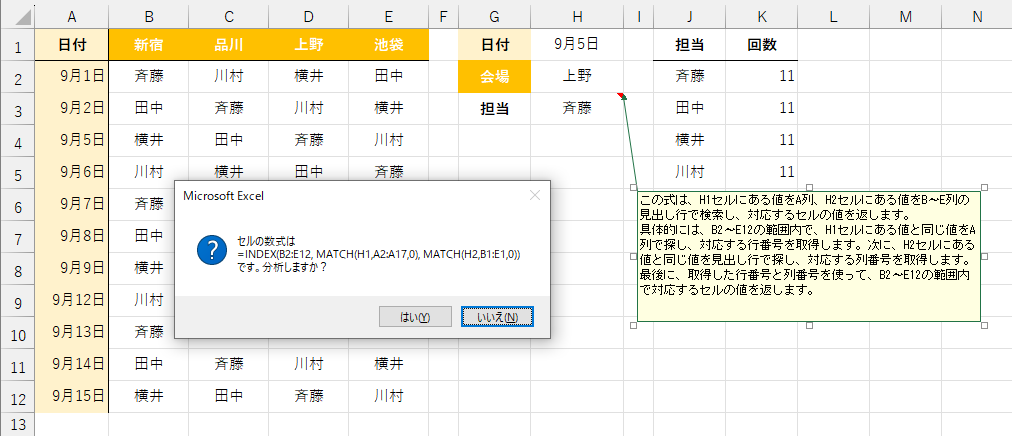Click the comment box bottom-left resize handle
Screen dimensions: 1012x436
point(633,326)
